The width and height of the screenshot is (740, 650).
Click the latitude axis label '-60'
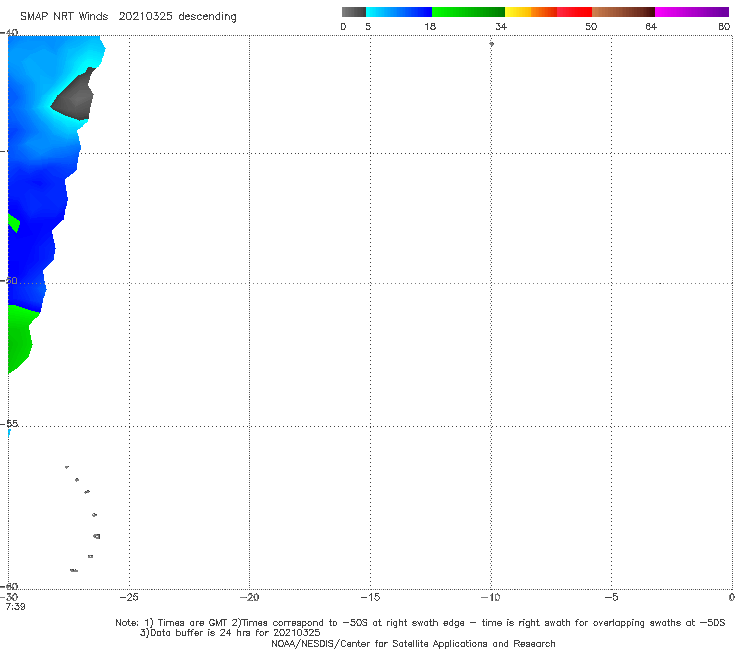point(9,586)
